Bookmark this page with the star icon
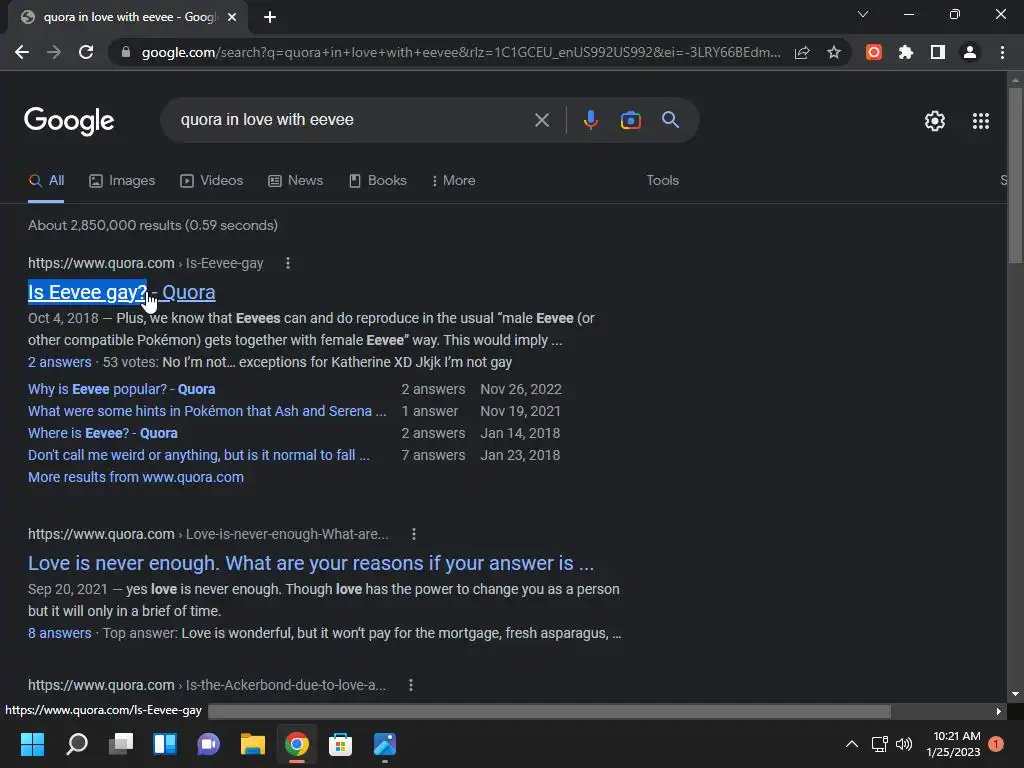 click(833, 52)
